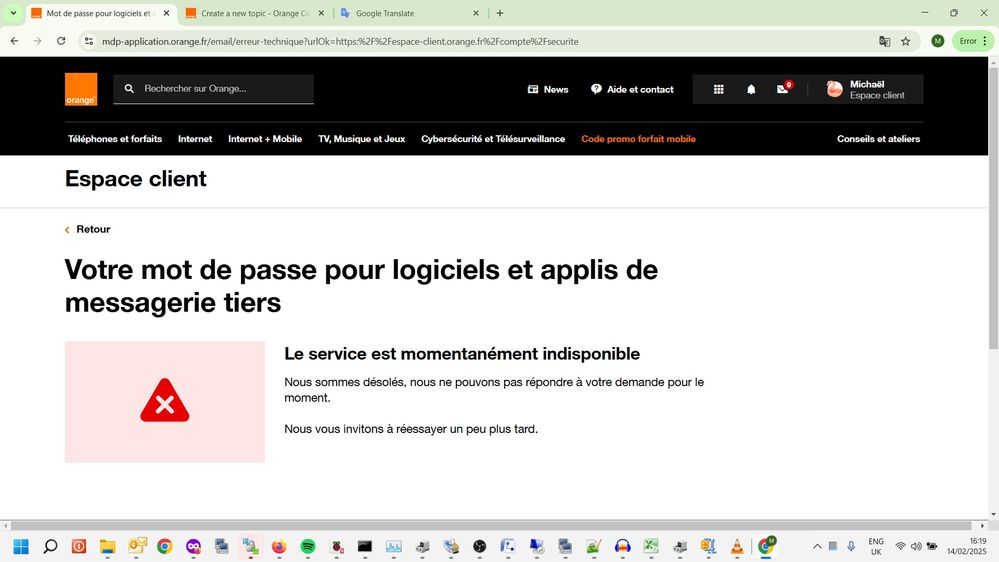Click the Espace client heading
The width and height of the screenshot is (999, 562).
coord(136,179)
